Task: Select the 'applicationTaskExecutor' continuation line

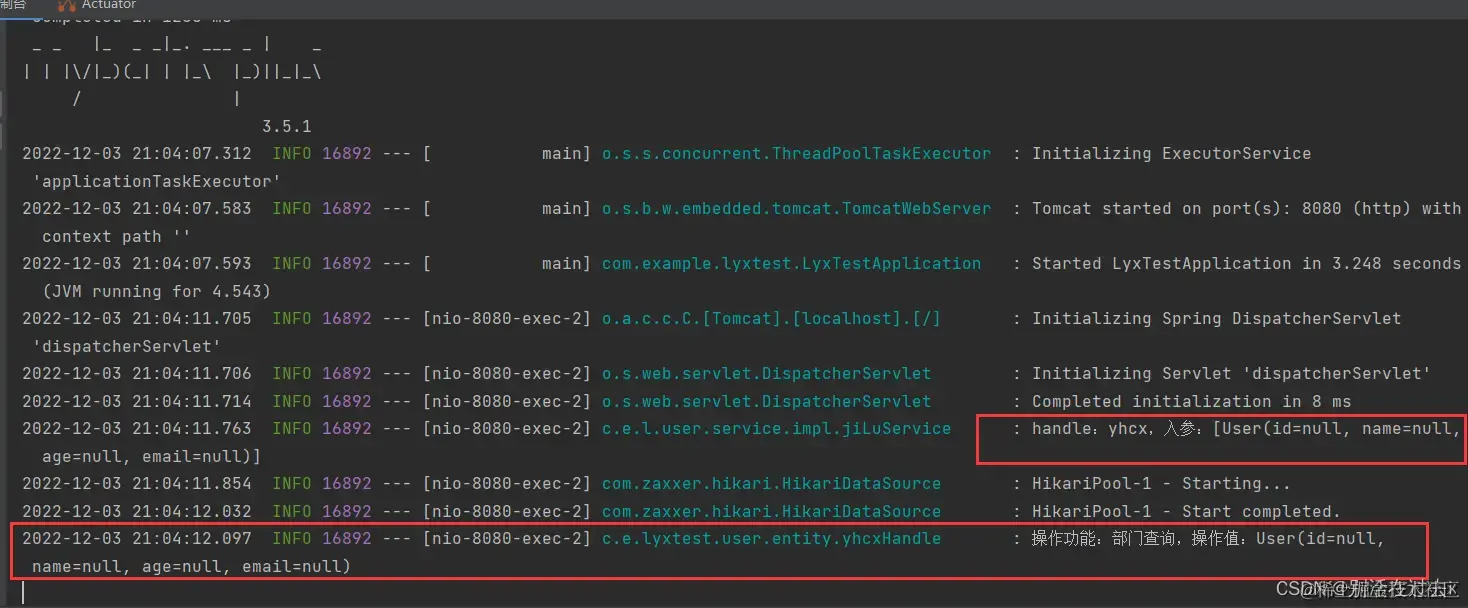Action: pos(156,182)
